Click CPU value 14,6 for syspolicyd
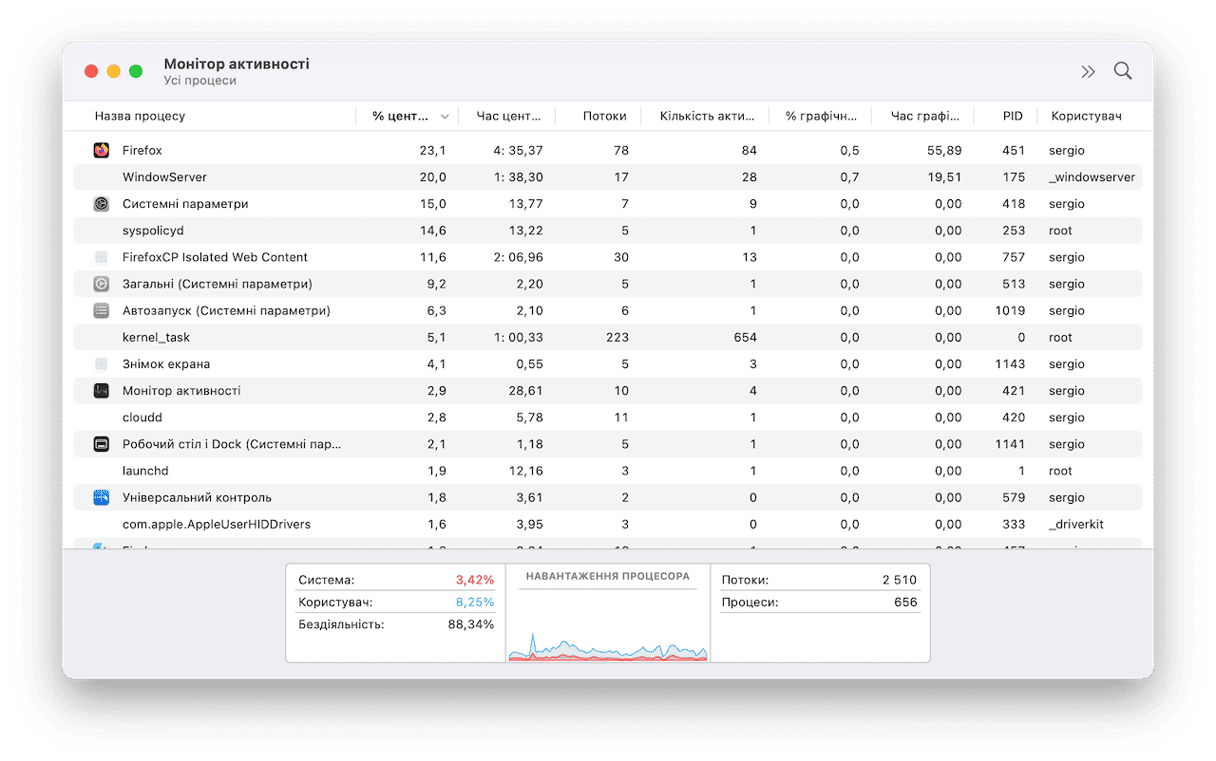1216x761 pixels. [x=432, y=231]
